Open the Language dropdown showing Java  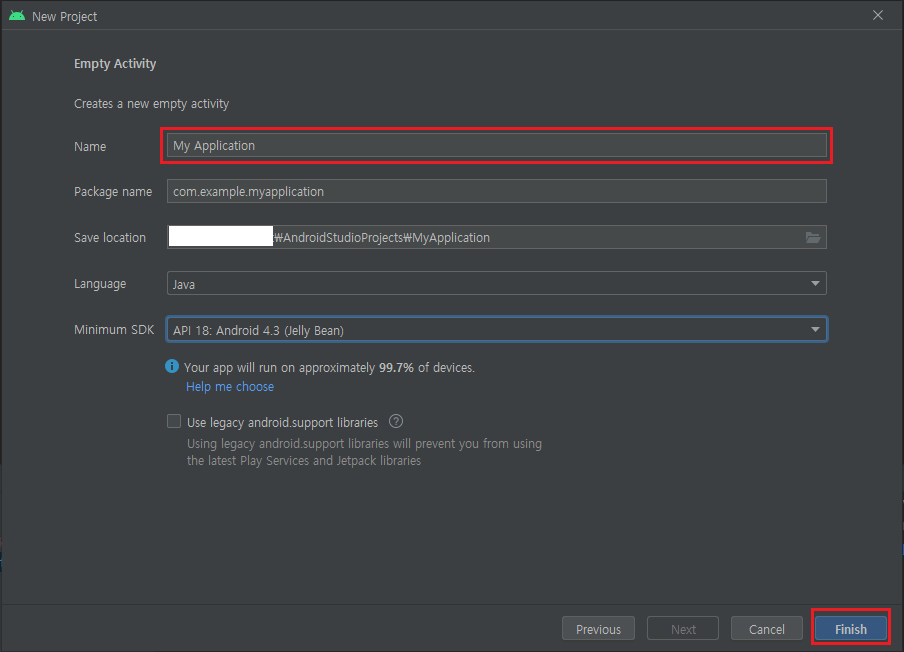click(496, 284)
